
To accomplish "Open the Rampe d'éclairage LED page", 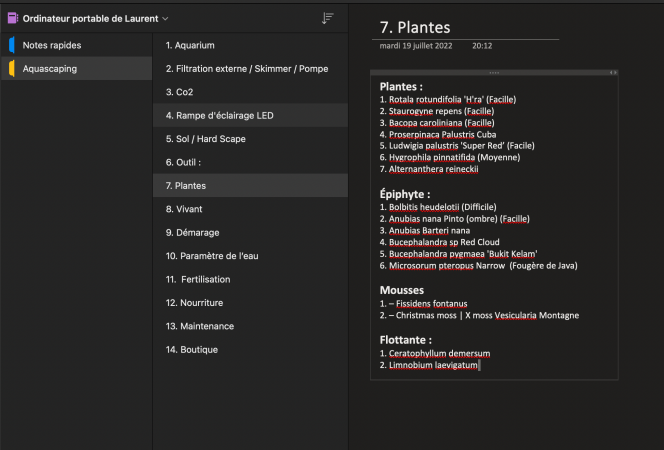I will pos(250,115).
